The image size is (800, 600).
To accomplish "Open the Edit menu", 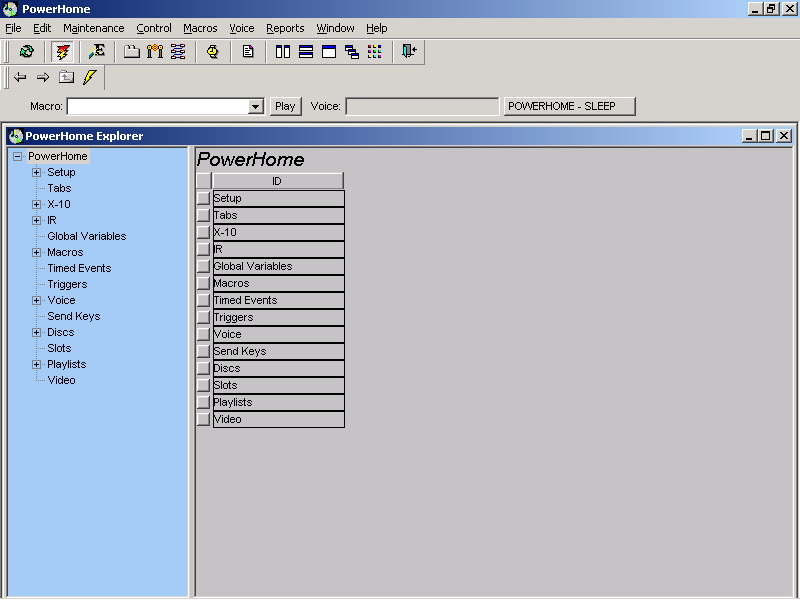I will pos(42,29).
